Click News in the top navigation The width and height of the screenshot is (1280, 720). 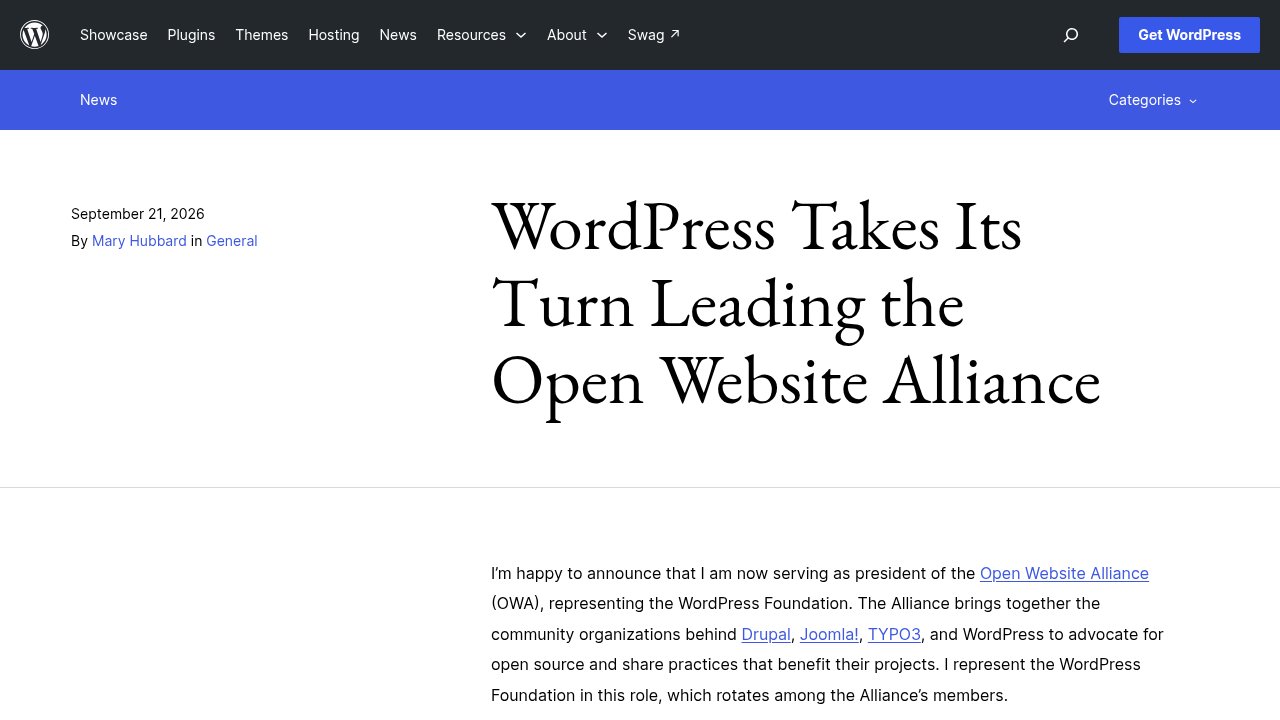tap(398, 35)
